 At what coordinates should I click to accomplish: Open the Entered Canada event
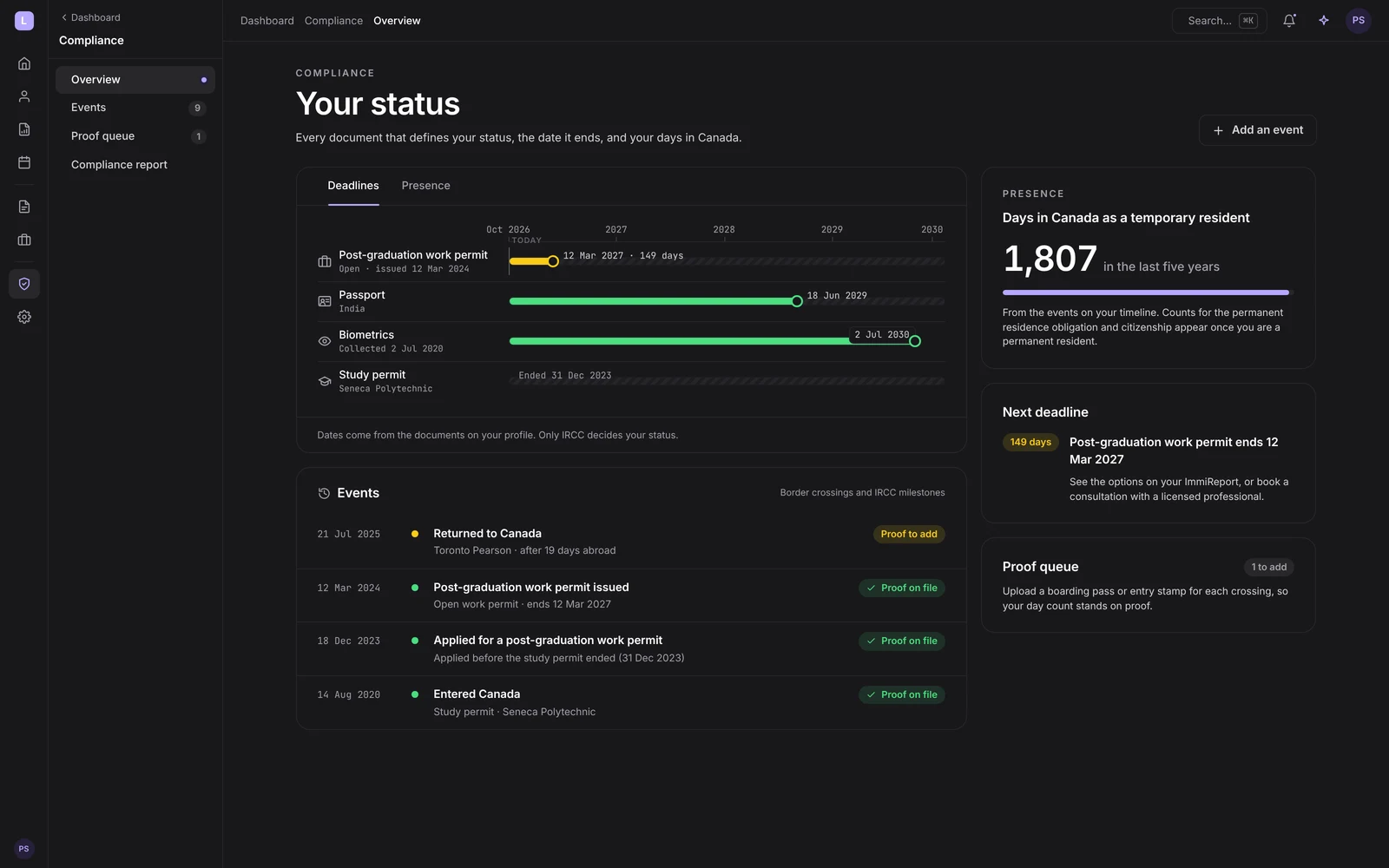coord(631,702)
